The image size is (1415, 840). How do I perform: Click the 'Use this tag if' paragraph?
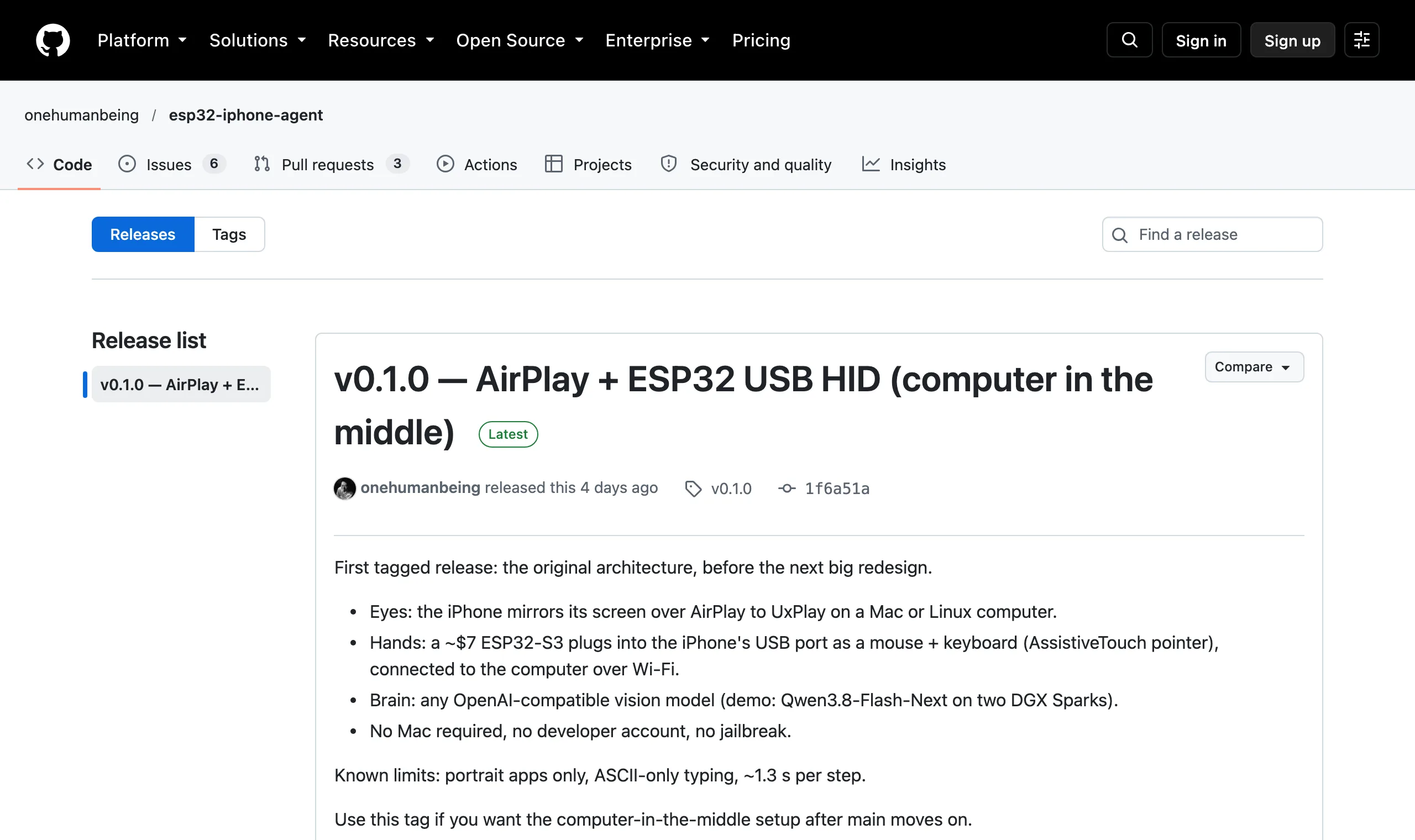point(653,820)
